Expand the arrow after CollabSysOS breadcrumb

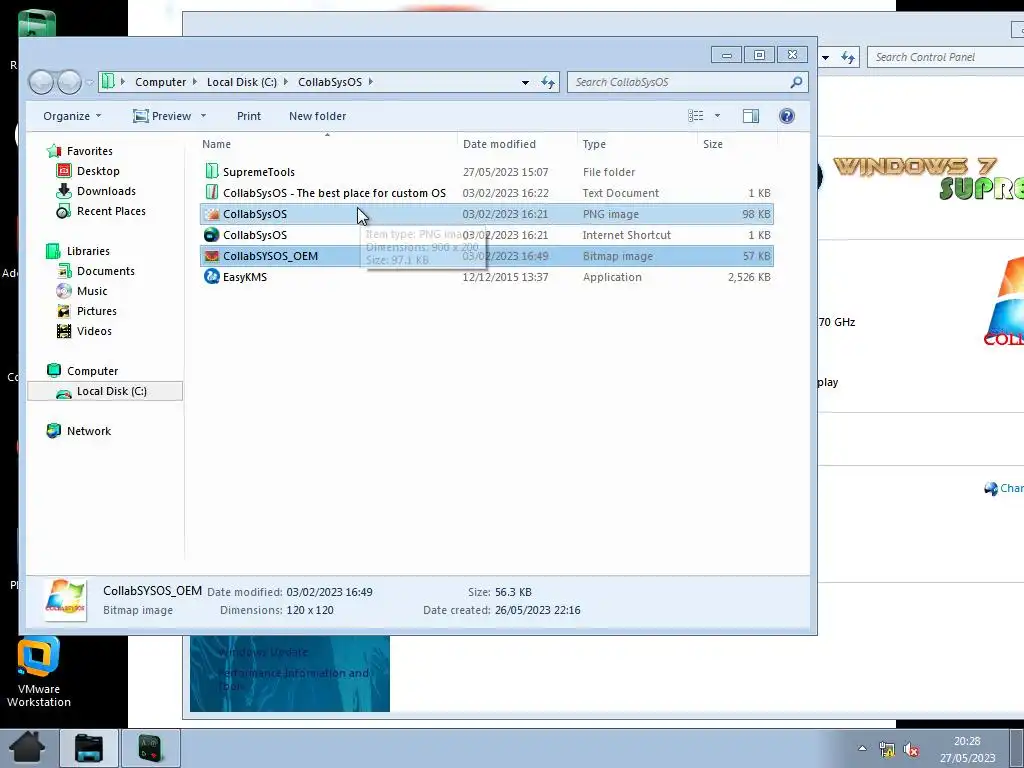(x=371, y=82)
